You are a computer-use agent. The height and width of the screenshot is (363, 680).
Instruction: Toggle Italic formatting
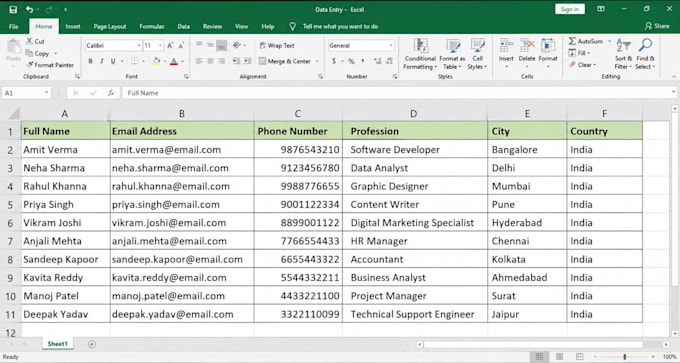click(101, 61)
